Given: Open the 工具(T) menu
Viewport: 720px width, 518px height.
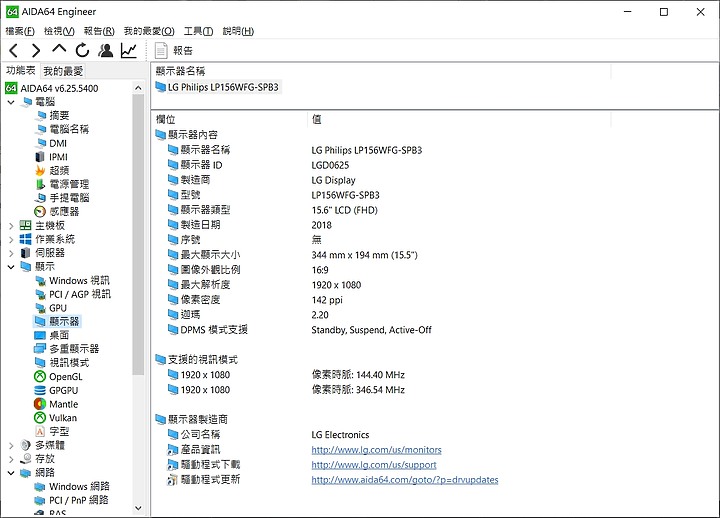Looking at the screenshot, I should coord(198,31).
